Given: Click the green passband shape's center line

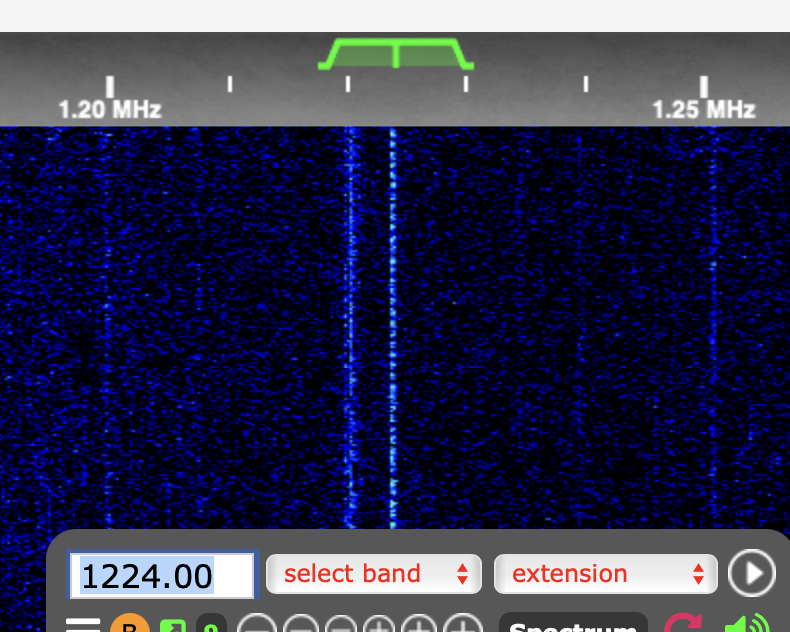Looking at the screenshot, I should [x=396, y=54].
